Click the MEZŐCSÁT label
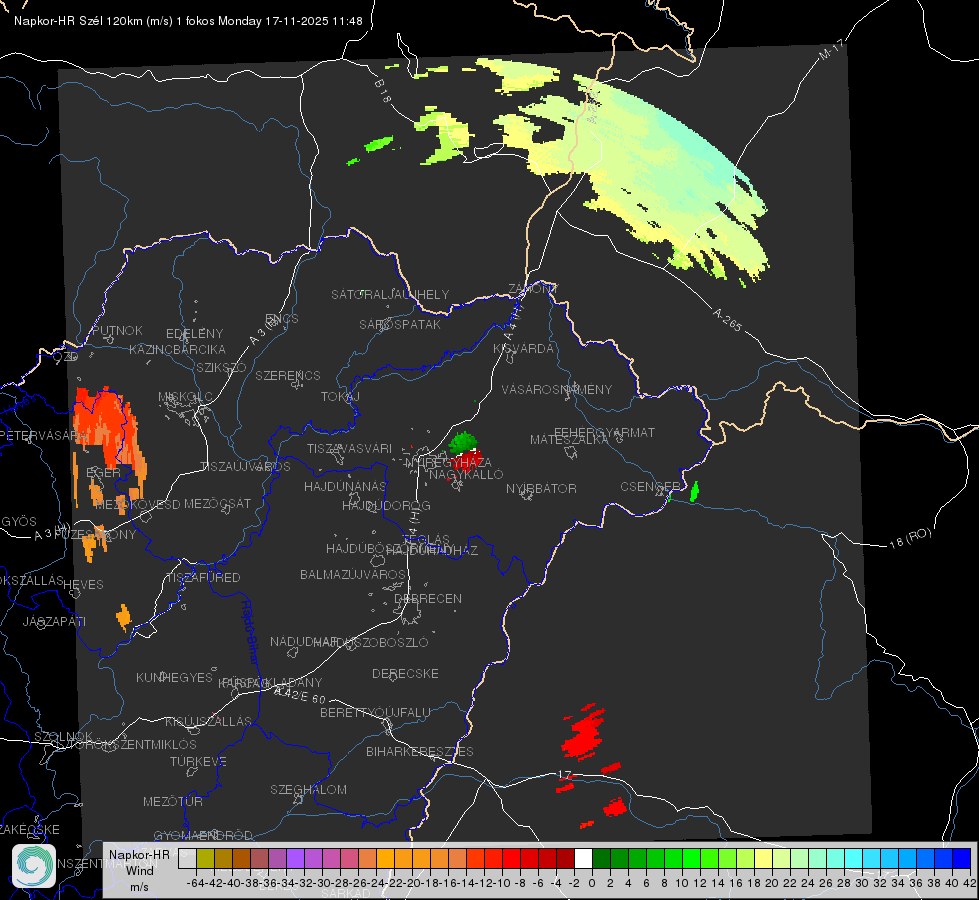The image size is (979, 900). 217,503
